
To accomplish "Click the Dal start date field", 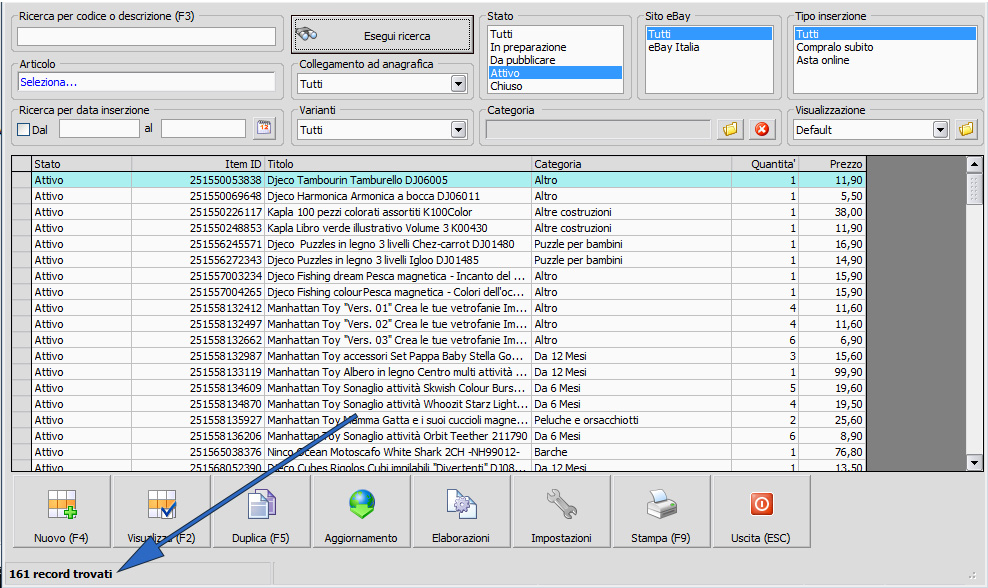I will (x=99, y=129).
